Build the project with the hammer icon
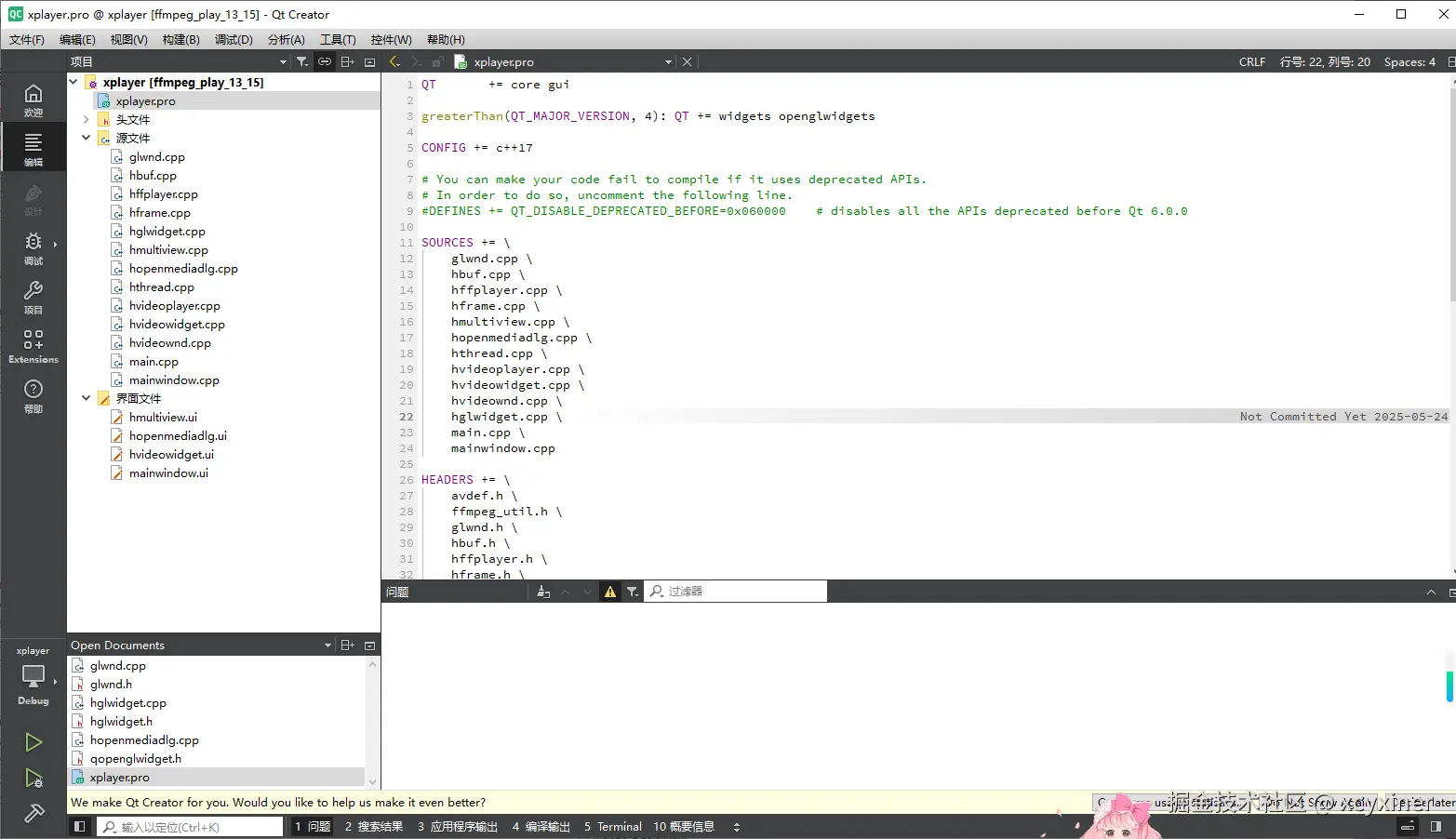This screenshot has height=839, width=1456. click(x=33, y=814)
